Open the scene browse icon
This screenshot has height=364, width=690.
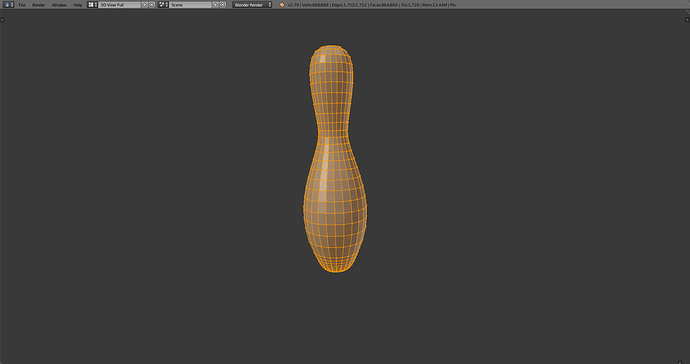[x=163, y=4]
